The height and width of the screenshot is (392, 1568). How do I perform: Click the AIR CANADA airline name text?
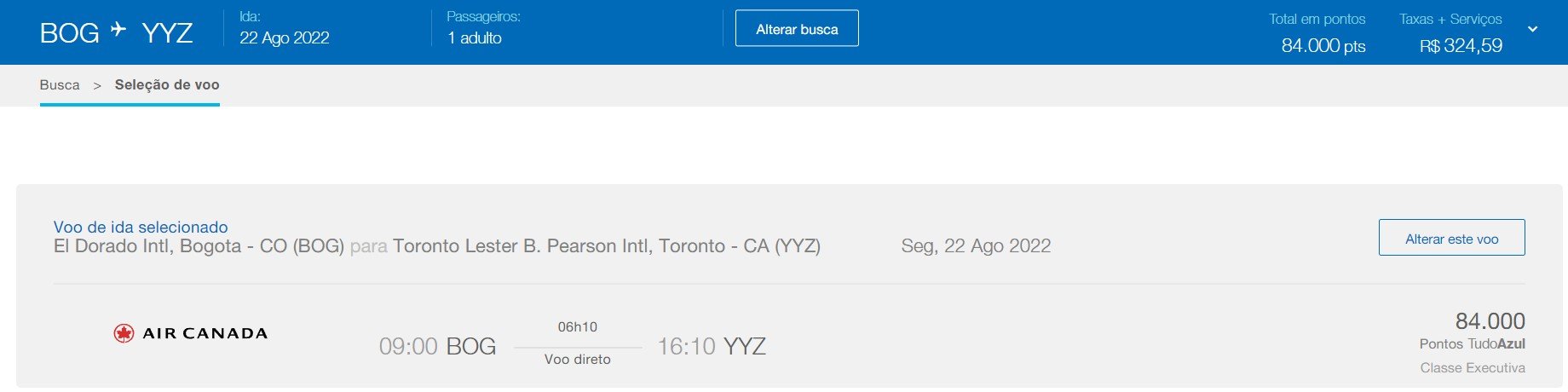click(205, 333)
